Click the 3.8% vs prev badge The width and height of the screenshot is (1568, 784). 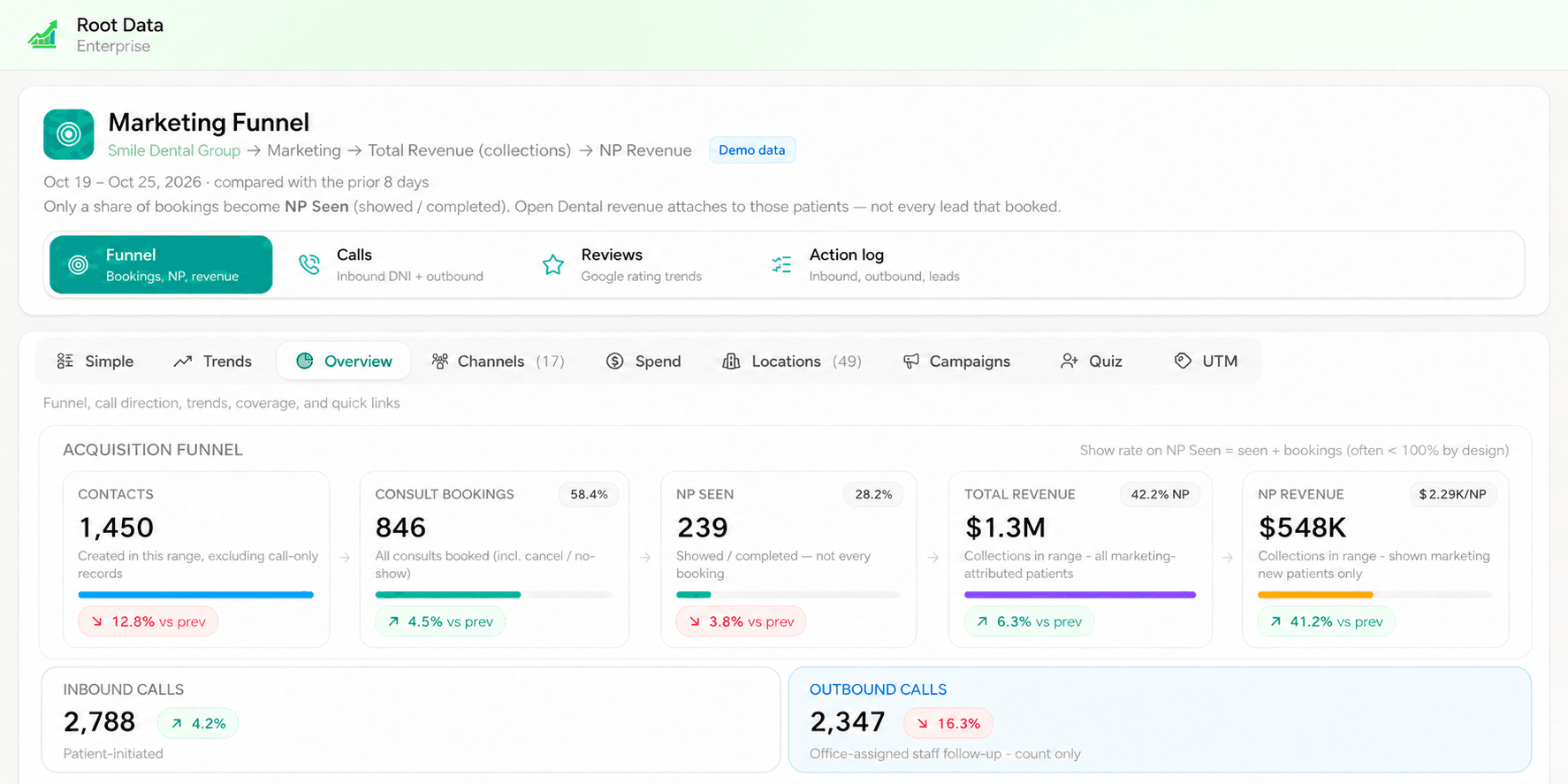[741, 621]
